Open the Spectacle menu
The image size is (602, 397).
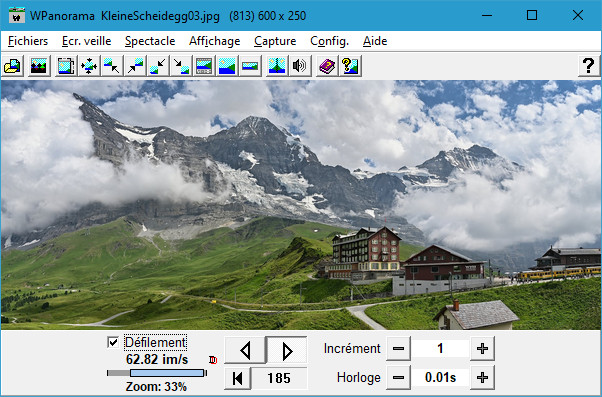(x=150, y=41)
